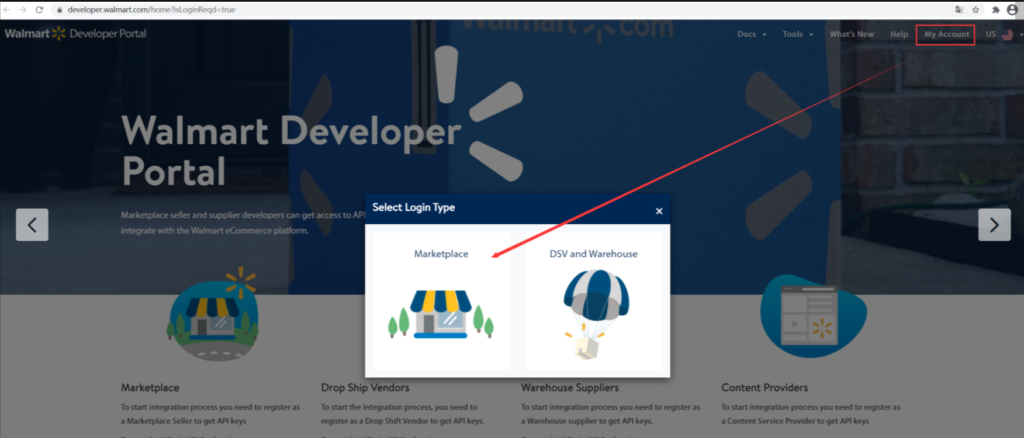This screenshot has height=438, width=1024.
Task: Open the browser profile avatar icon
Action: coord(1013,10)
